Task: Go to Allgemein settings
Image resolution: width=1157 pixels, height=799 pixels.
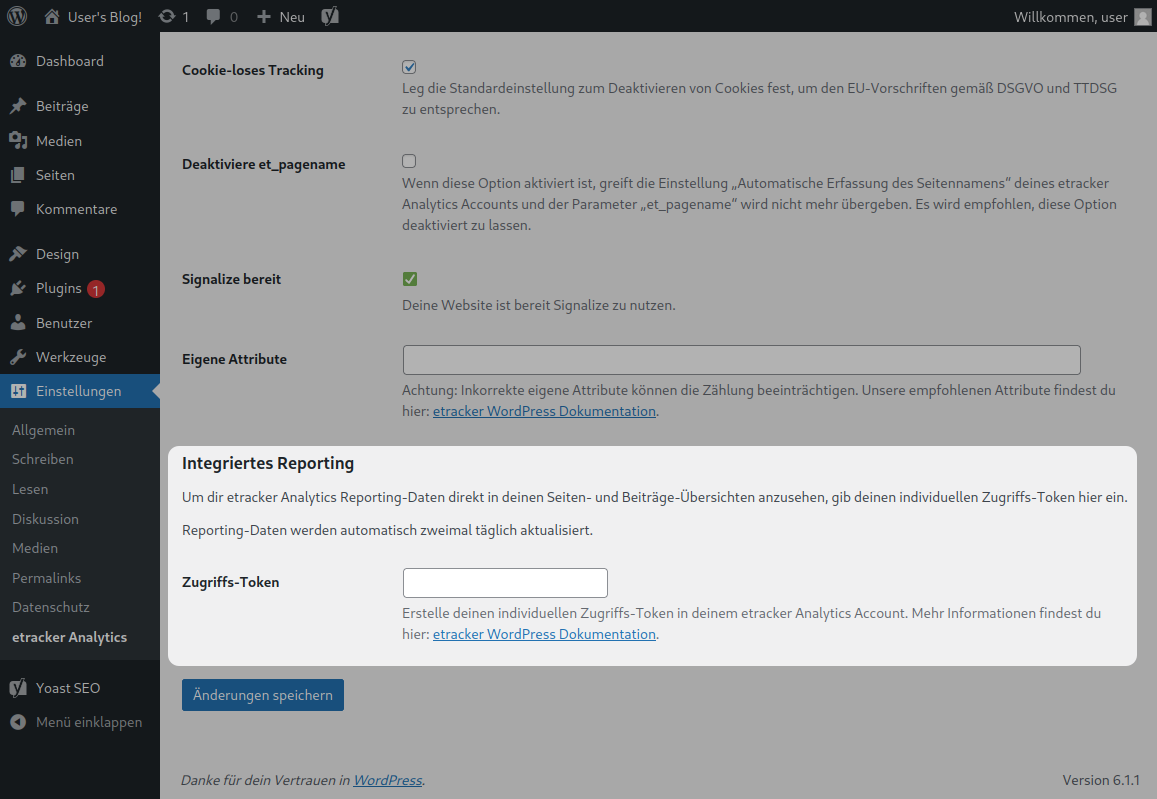Action: pos(44,430)
